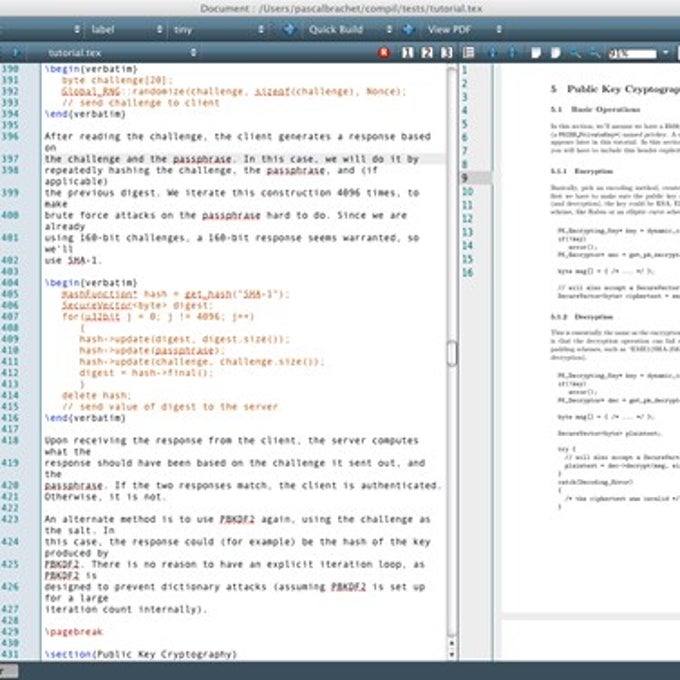
Task: Click misspelled "Global_RNG" on line 392
Action: click(x=91, y=92)
